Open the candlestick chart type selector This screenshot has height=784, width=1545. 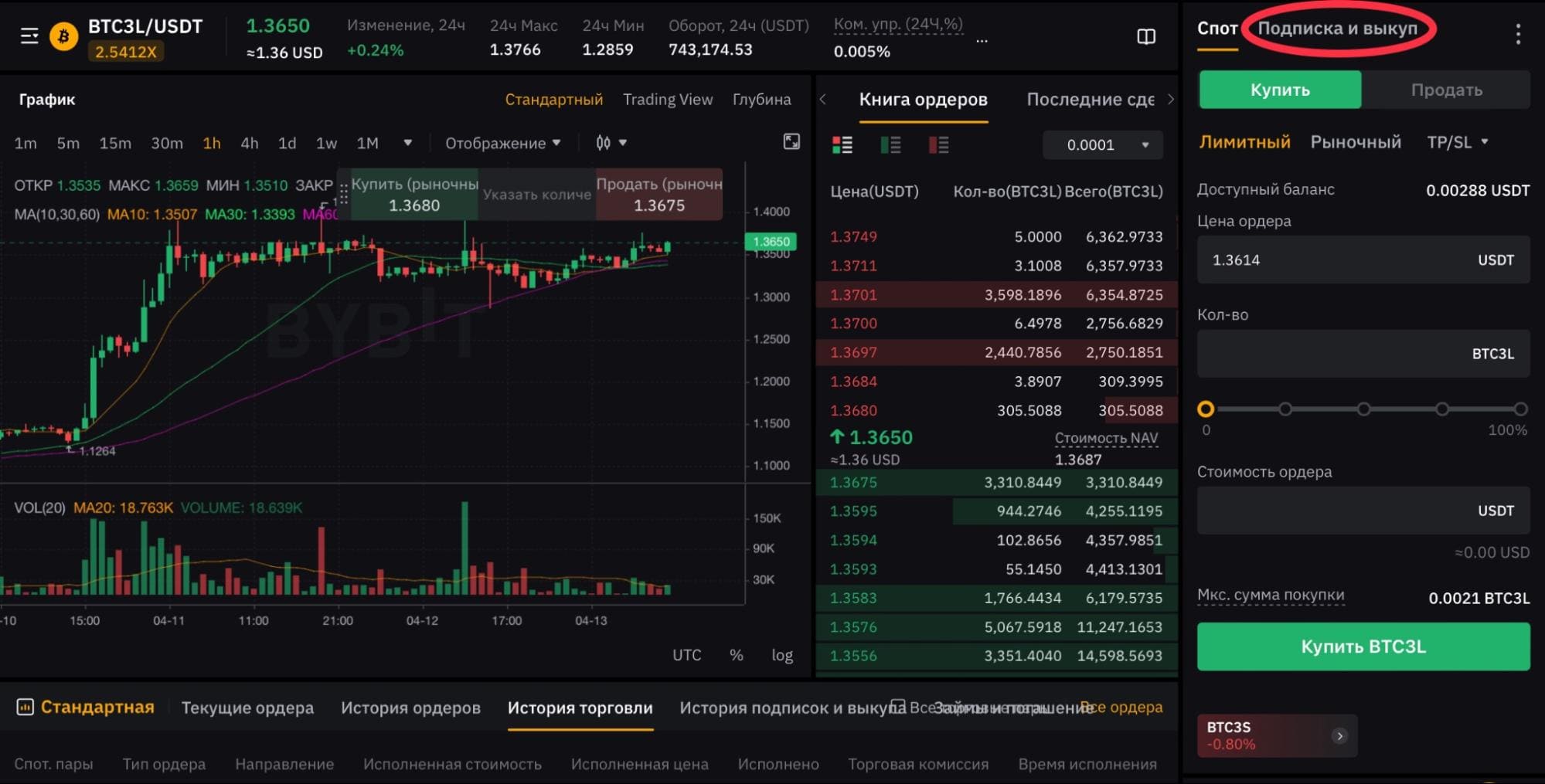pos(611,143)
